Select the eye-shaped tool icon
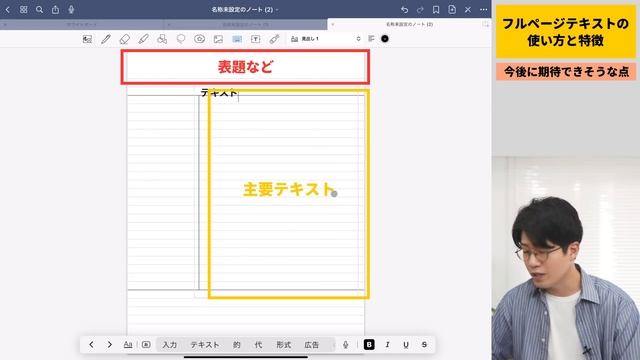The width and height of the screenshot is (640, 360). [199, 39]
